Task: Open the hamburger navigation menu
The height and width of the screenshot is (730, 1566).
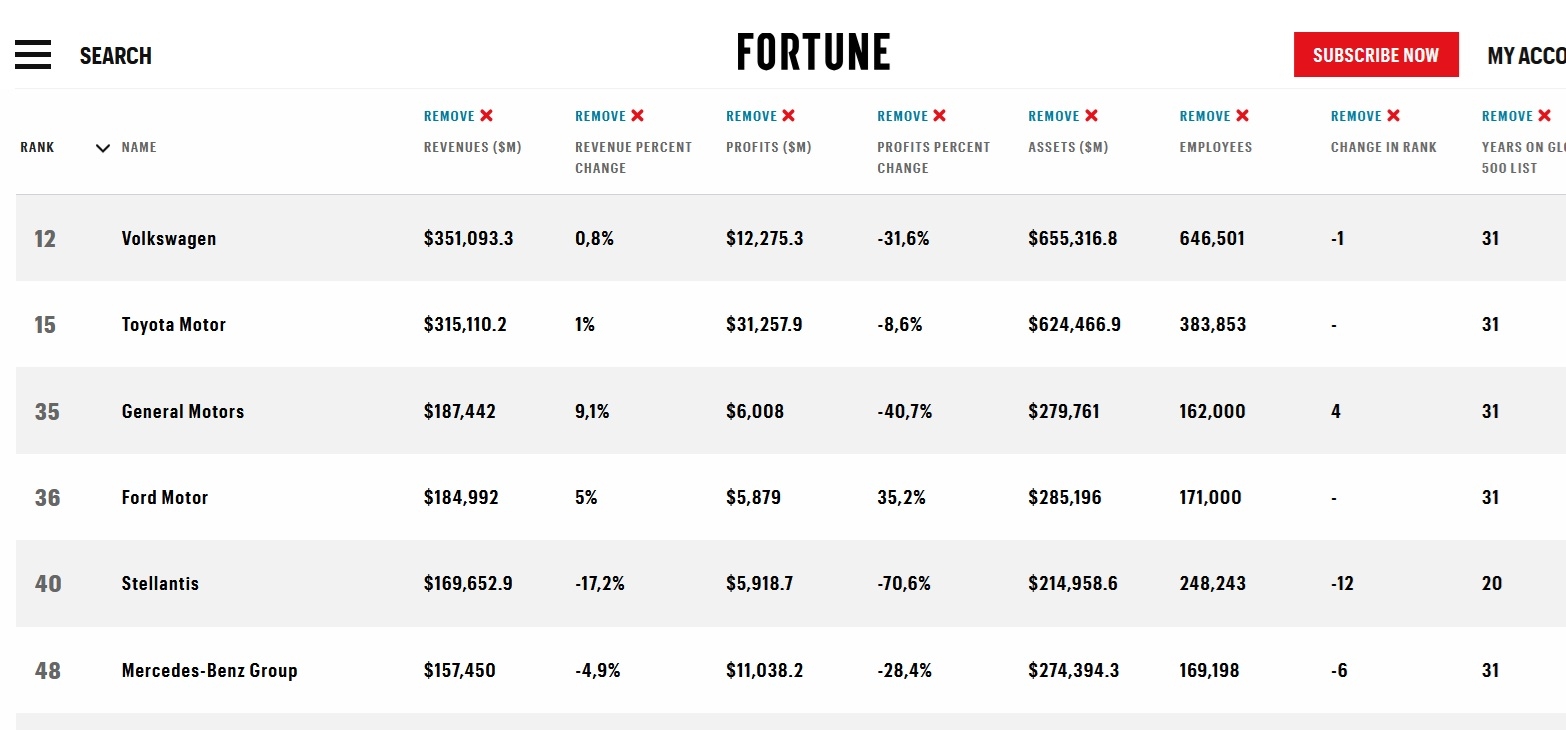Action: tap(33, 55)
